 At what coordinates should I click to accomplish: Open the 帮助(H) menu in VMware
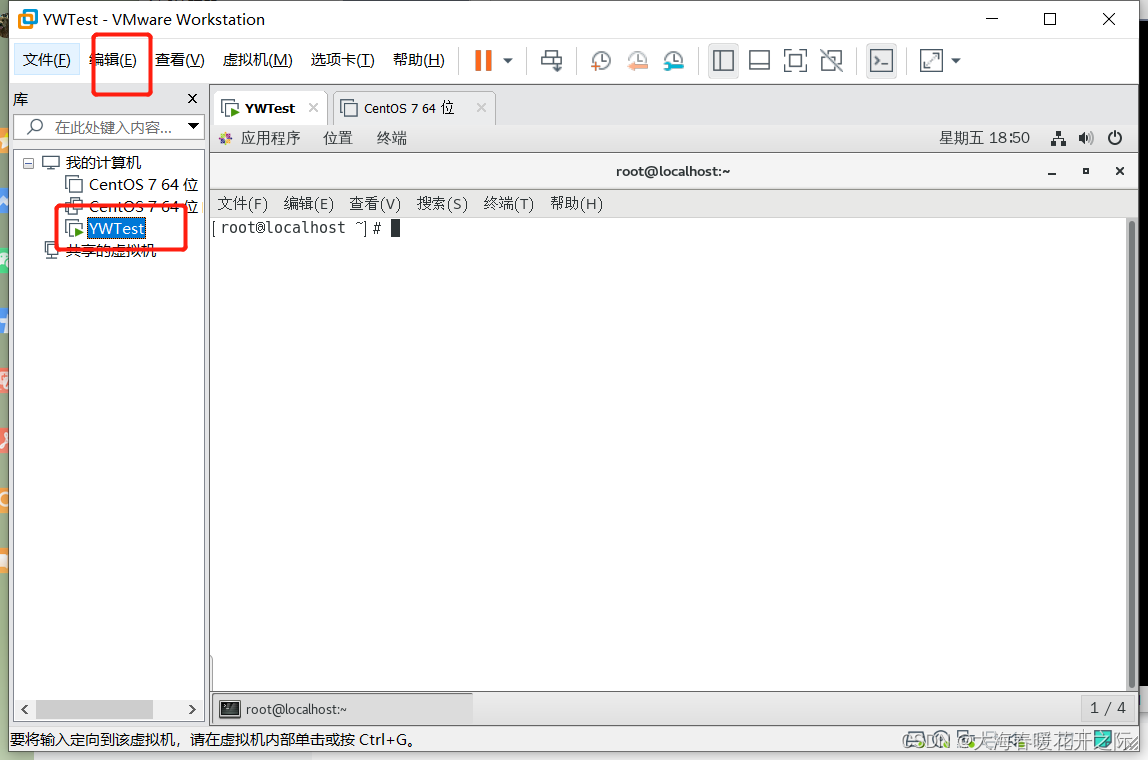click(x=419, y=60)
